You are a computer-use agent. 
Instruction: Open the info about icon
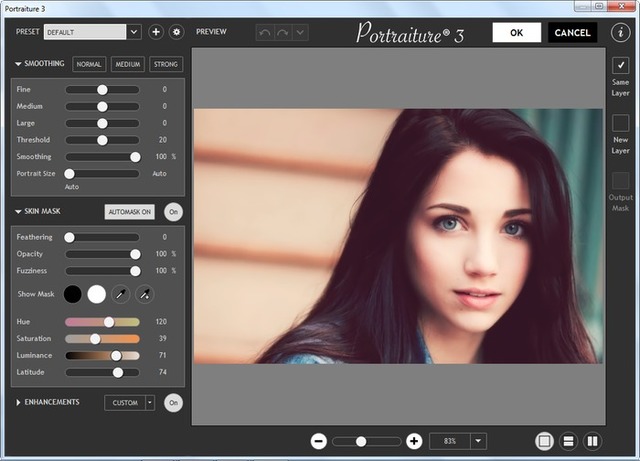pyautogui.click(x=619, y=32)
